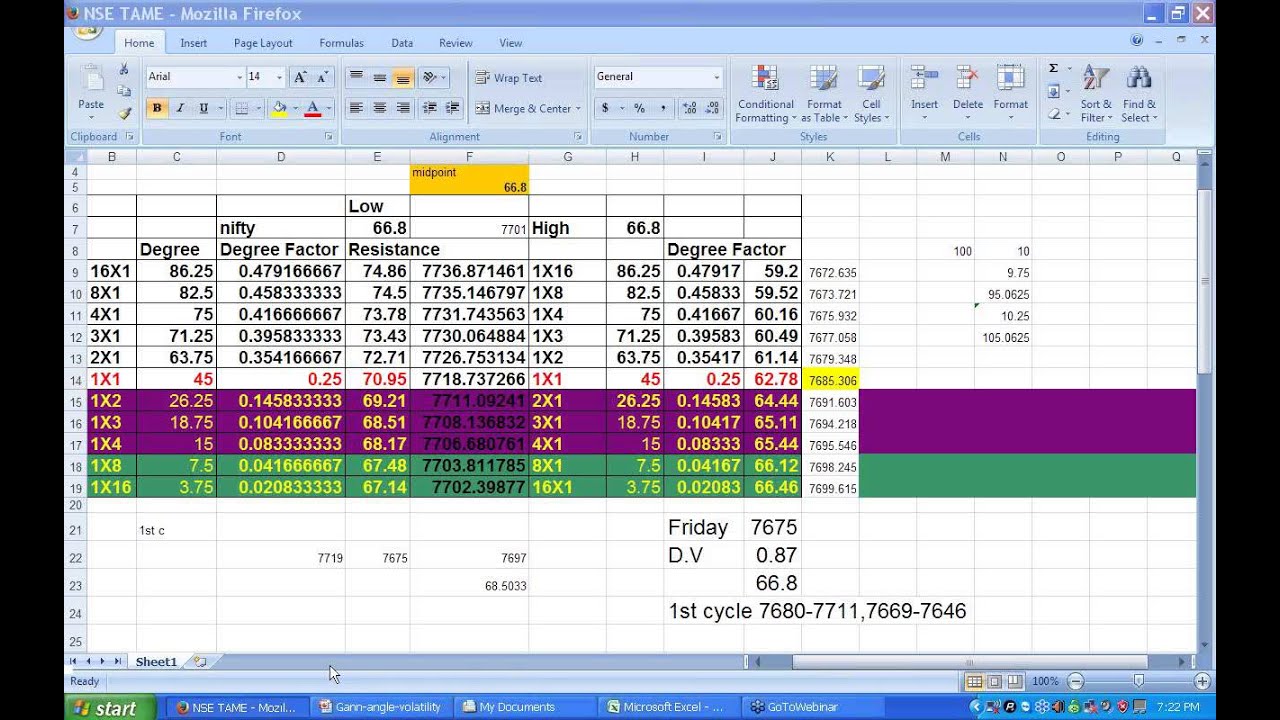Apply comma style format
Viewport: 1280px width, 720px height.
pyautogui.click(x=663, y=108)
